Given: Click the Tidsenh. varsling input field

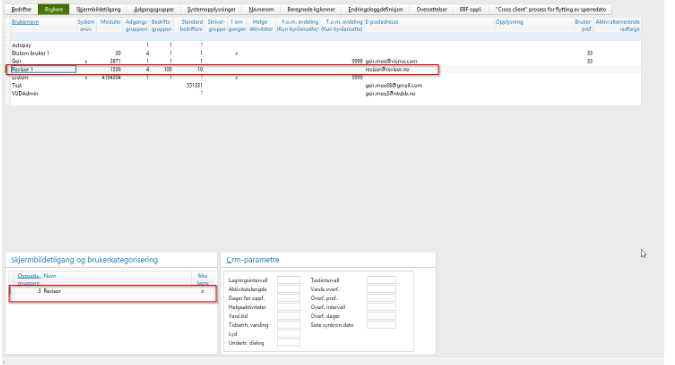Looking at the screenshot, I should click(x=288, y=325).
